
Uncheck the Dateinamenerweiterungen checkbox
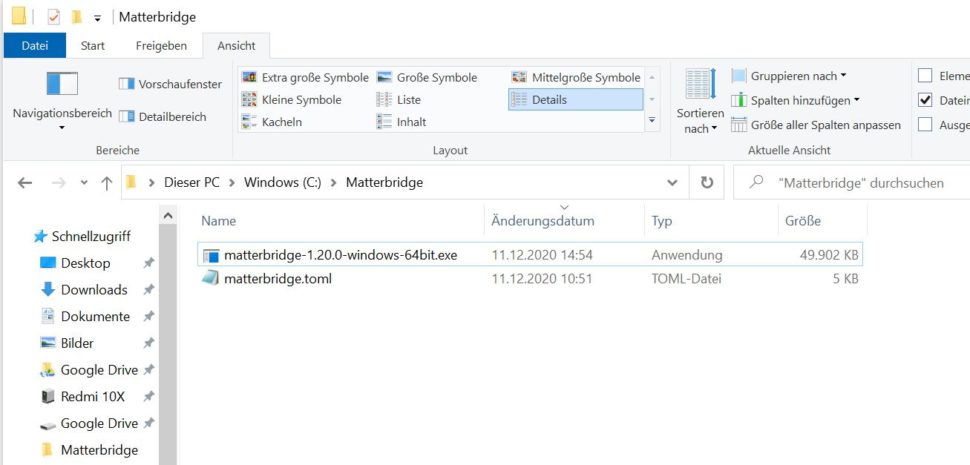coord(925,100)
